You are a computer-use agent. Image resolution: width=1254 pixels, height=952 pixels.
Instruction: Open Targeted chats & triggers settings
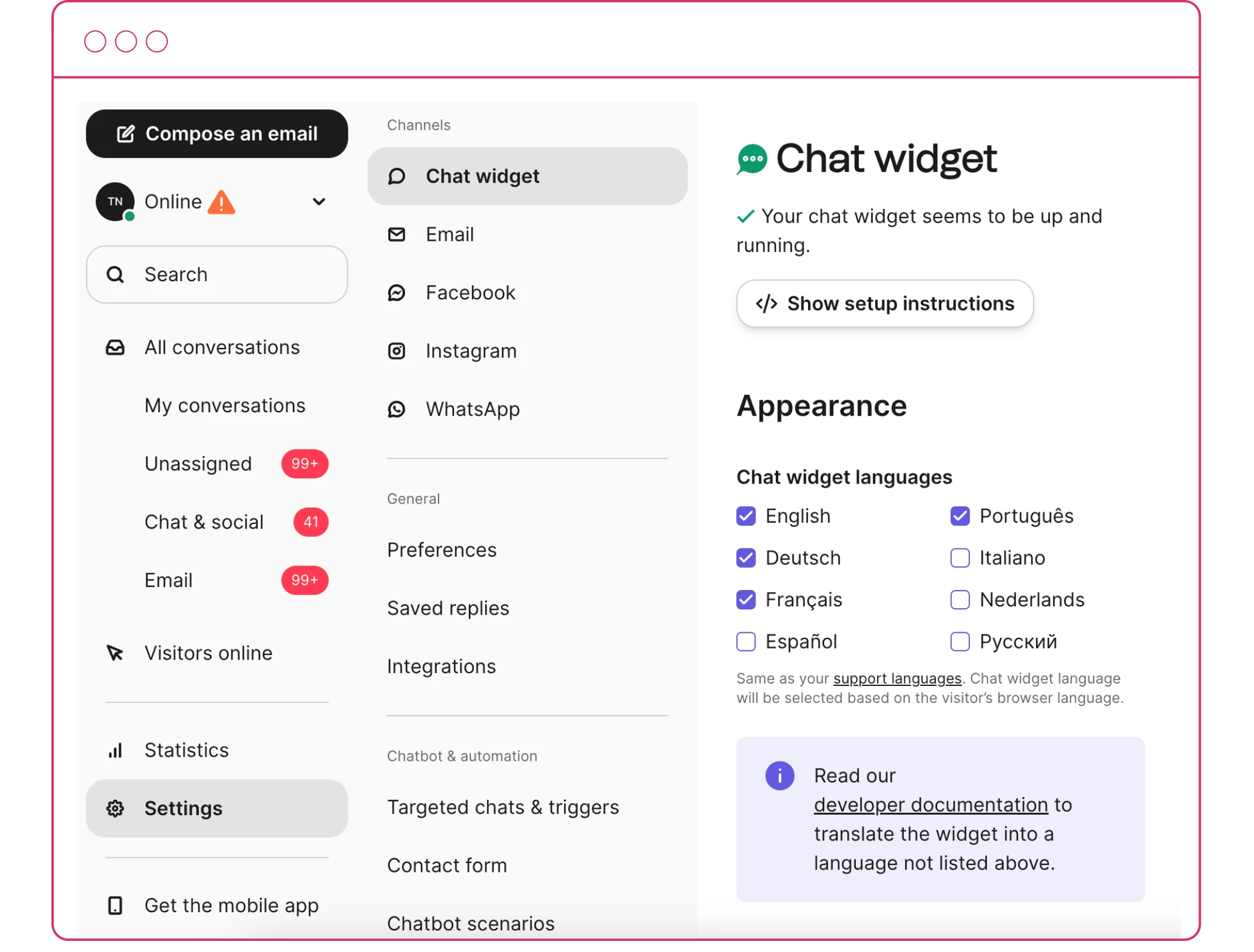503,807
